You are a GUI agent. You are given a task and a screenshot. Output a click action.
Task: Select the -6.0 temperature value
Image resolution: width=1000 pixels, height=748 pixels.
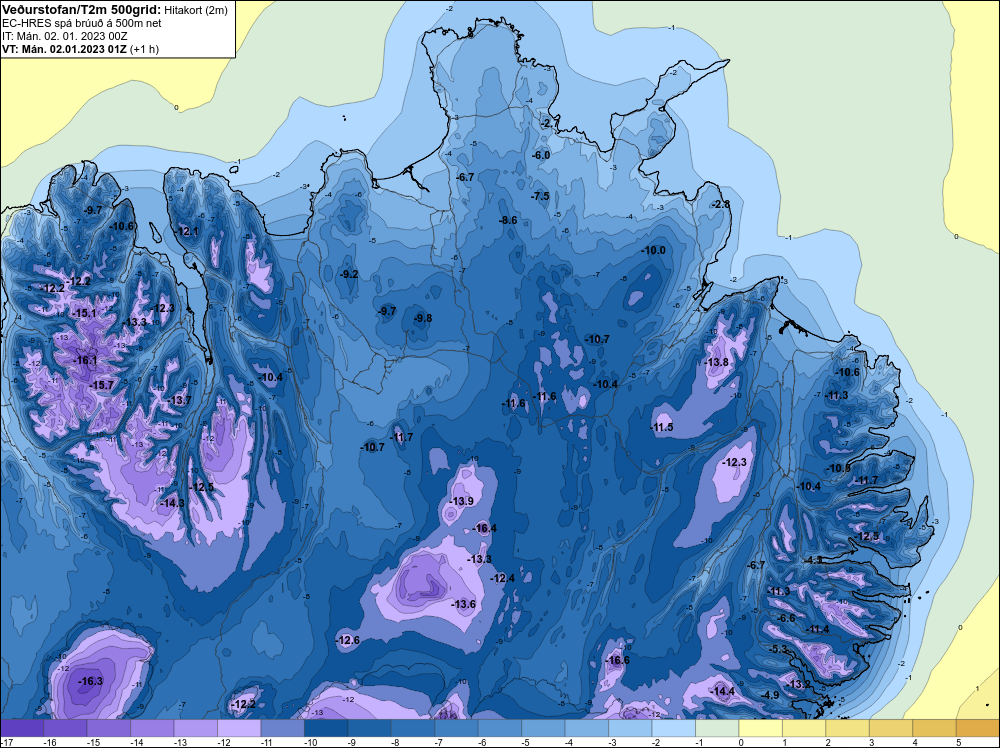click(x=540, y=155)
